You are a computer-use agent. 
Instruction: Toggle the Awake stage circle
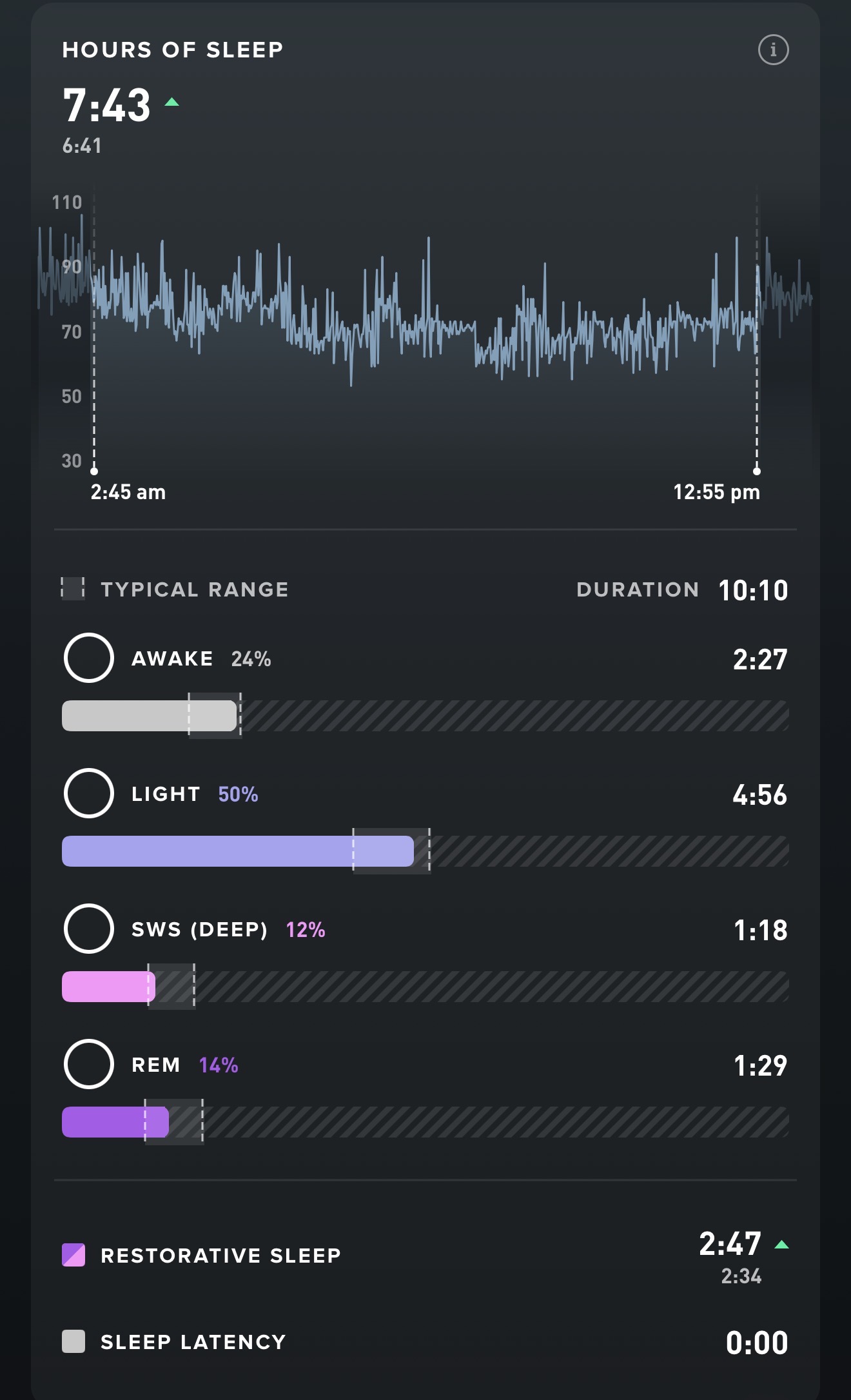[89, 658]
